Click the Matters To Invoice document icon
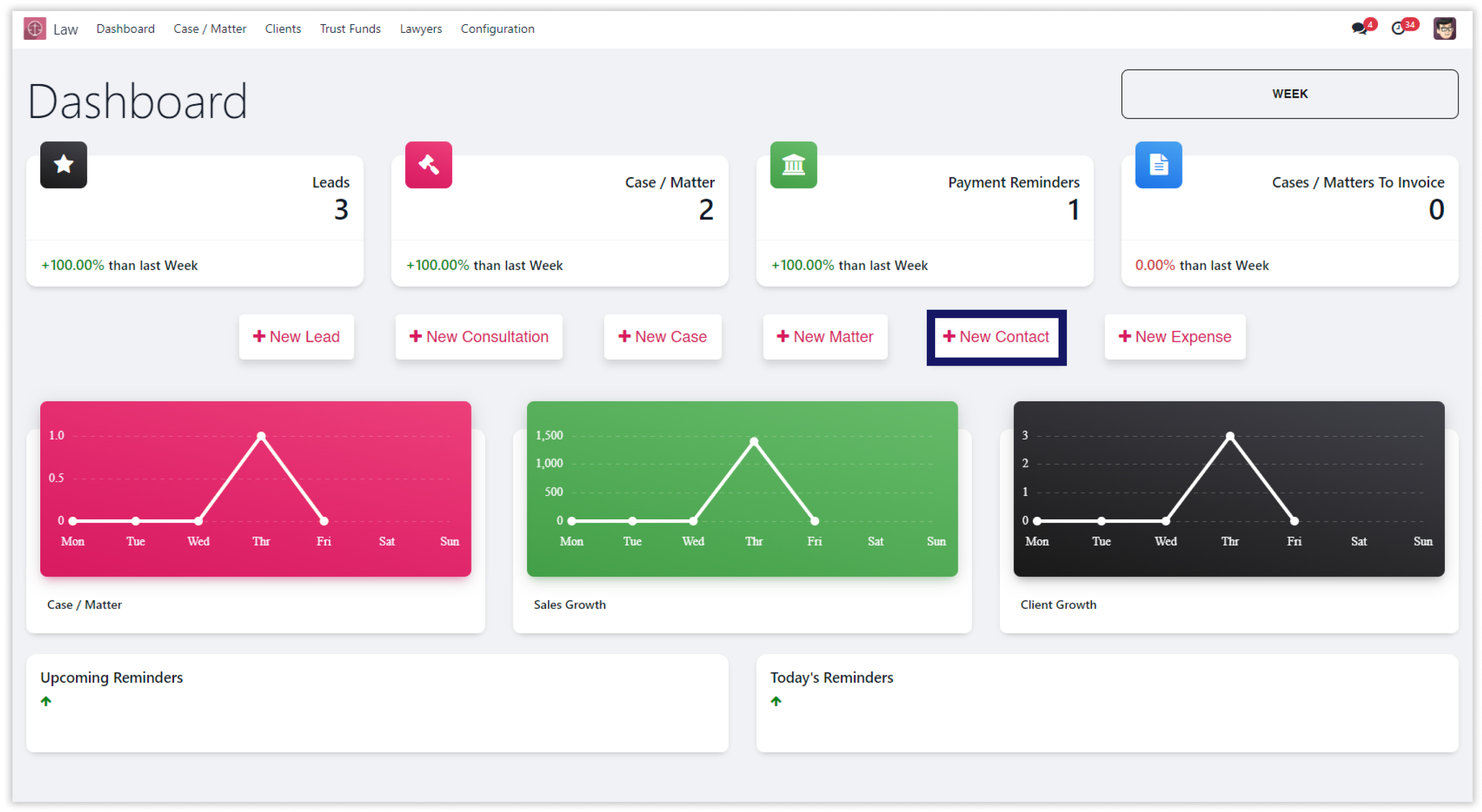 (1158, 165)
